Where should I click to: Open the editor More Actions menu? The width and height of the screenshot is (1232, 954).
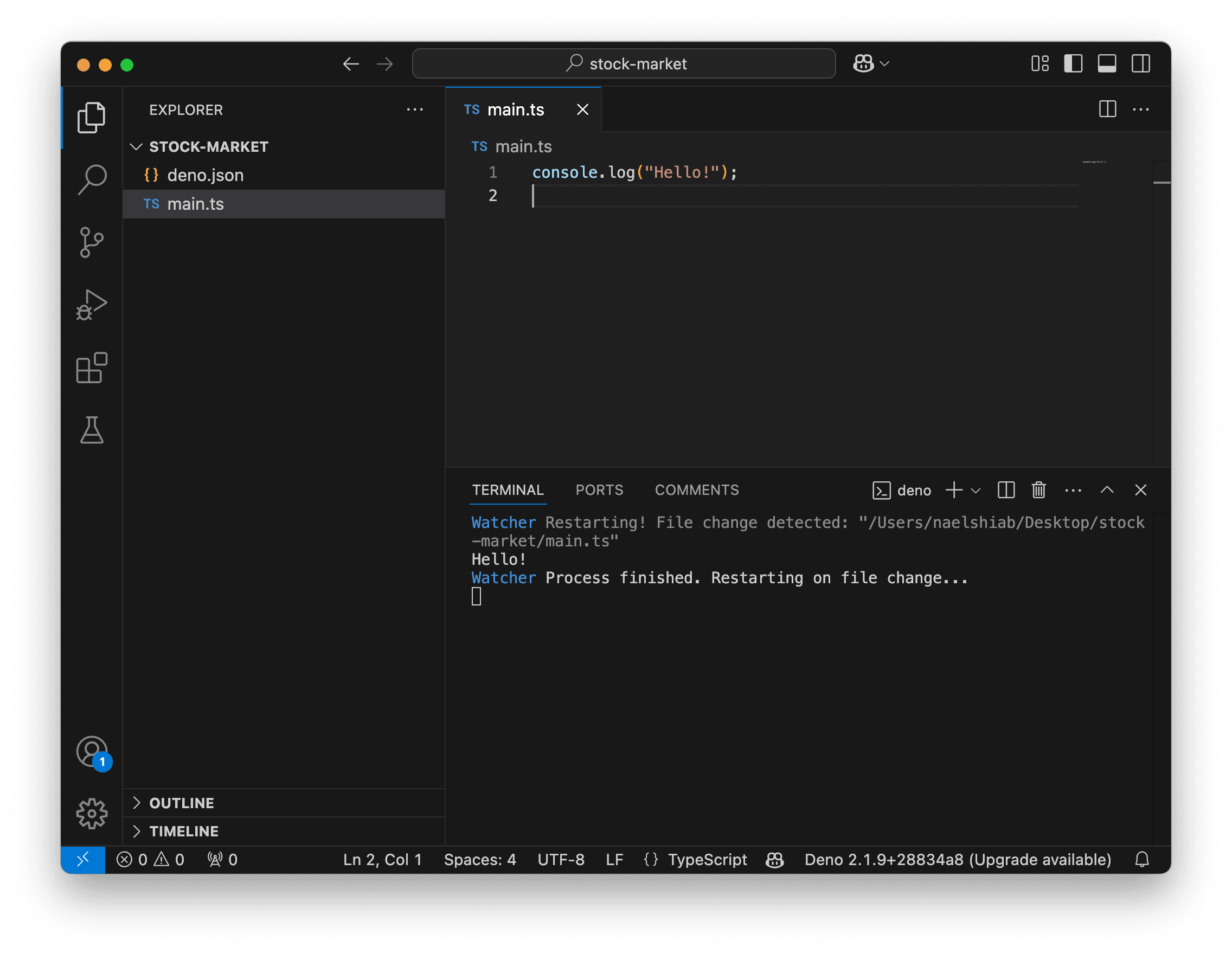(x=1140, y=109)
